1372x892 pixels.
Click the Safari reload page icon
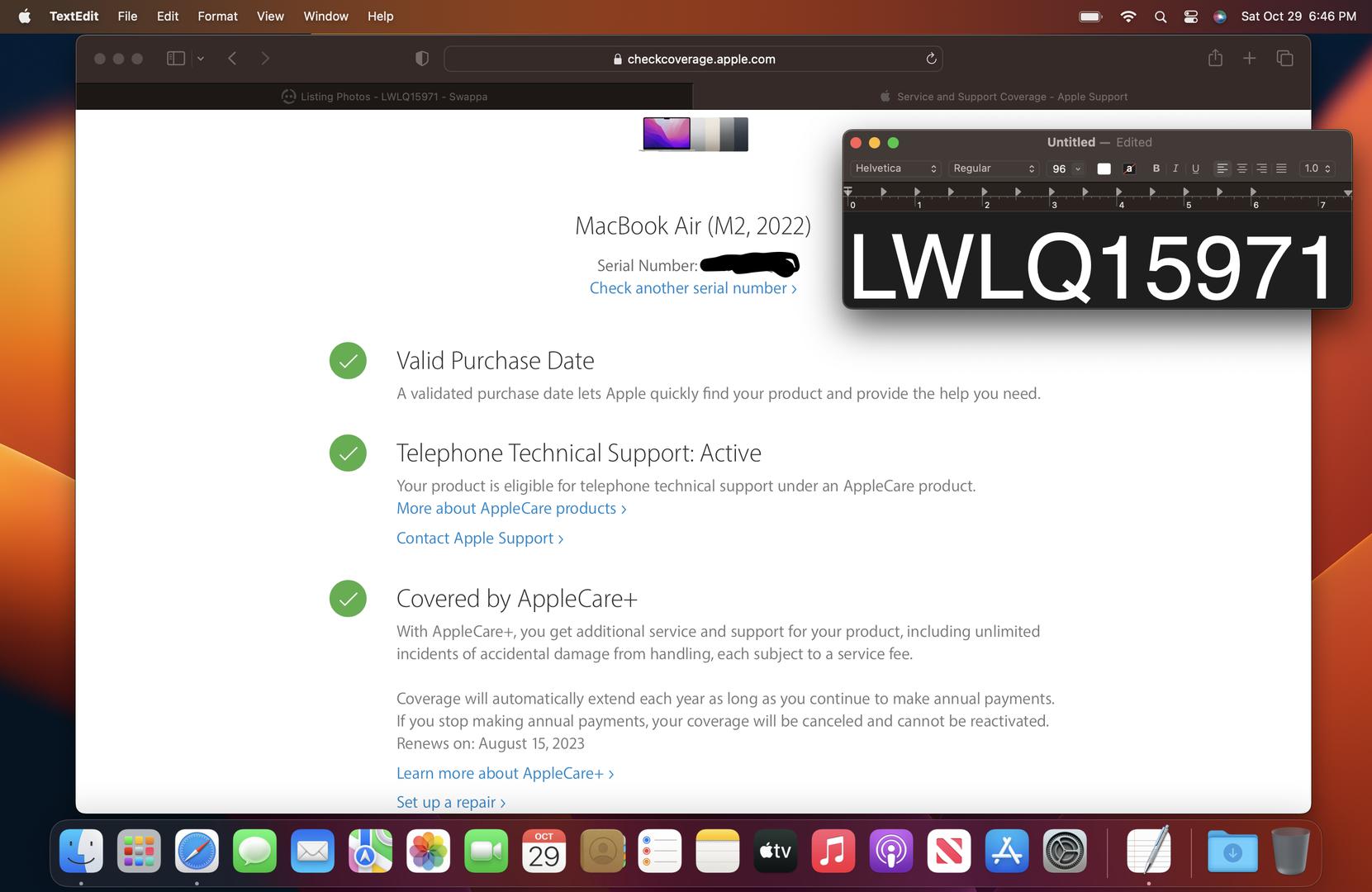pos(931,59)
